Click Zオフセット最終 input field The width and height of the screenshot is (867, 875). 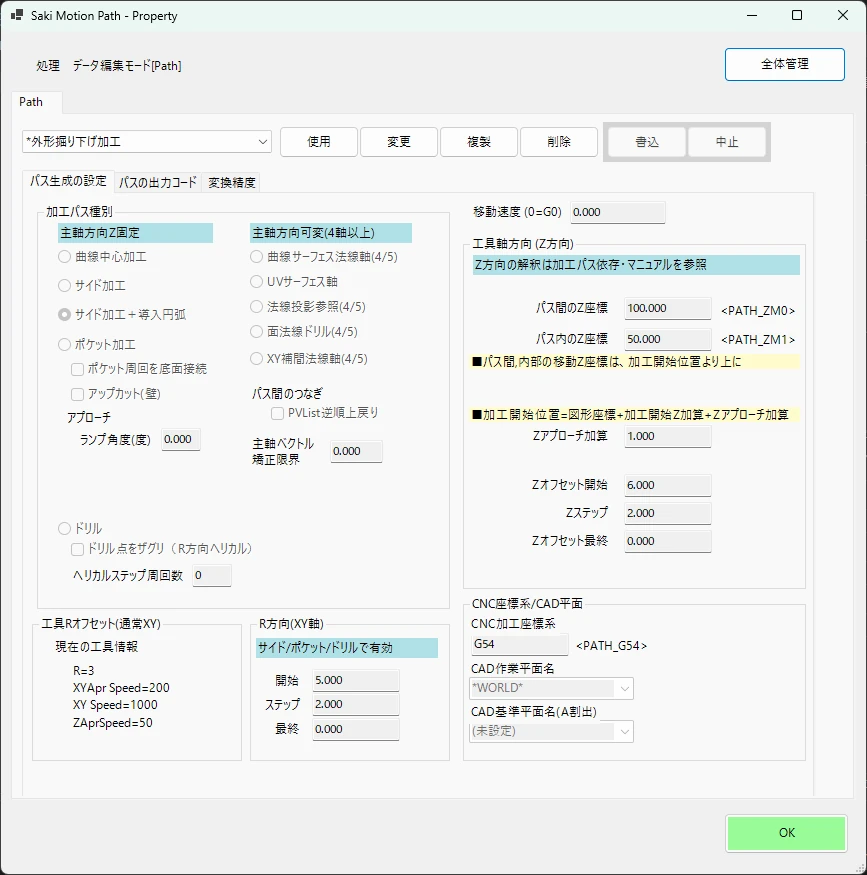pos(668,541)
